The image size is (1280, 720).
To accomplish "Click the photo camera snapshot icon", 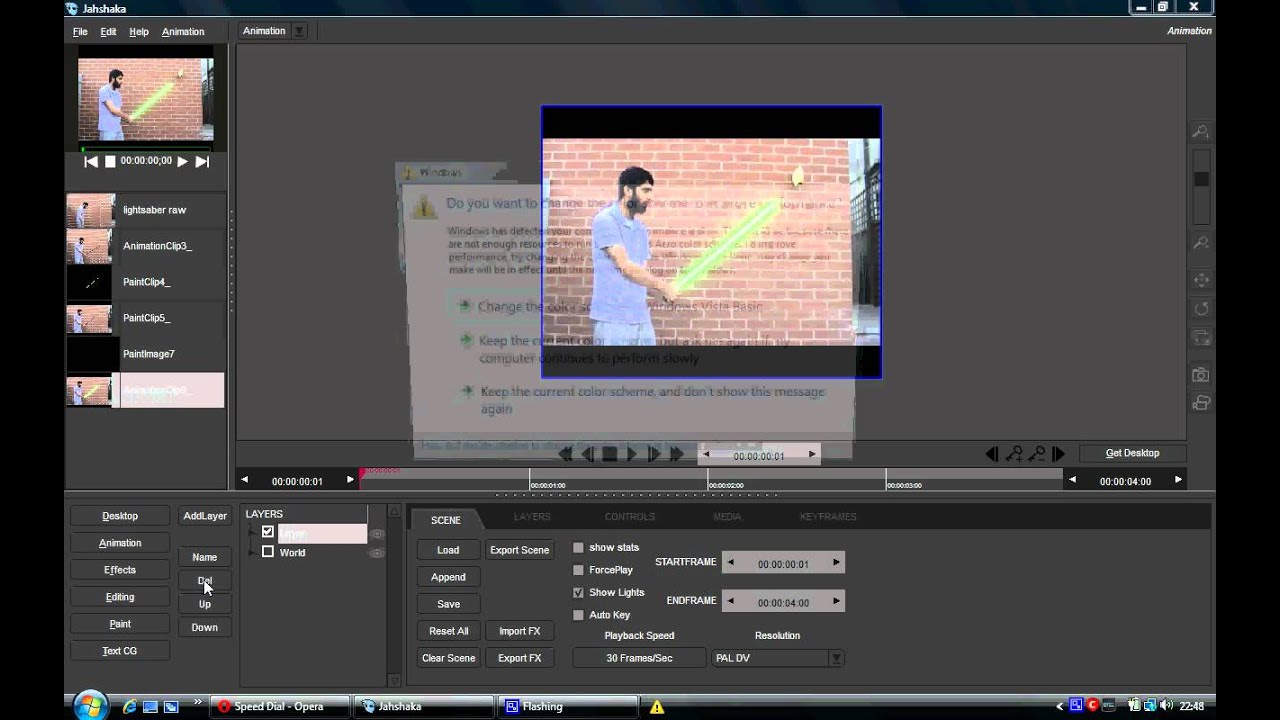I will (x=1201, y=375).
